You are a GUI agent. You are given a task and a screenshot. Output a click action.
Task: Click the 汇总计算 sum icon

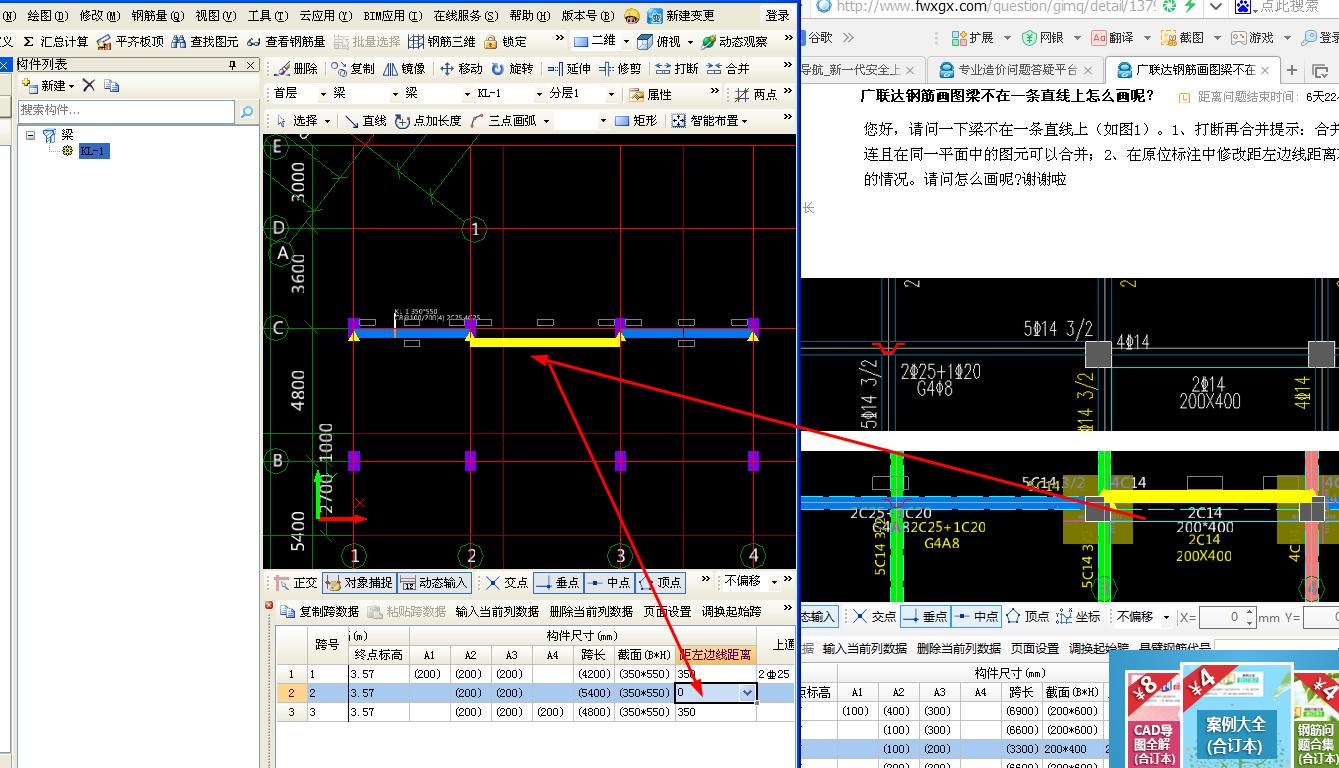29,42
